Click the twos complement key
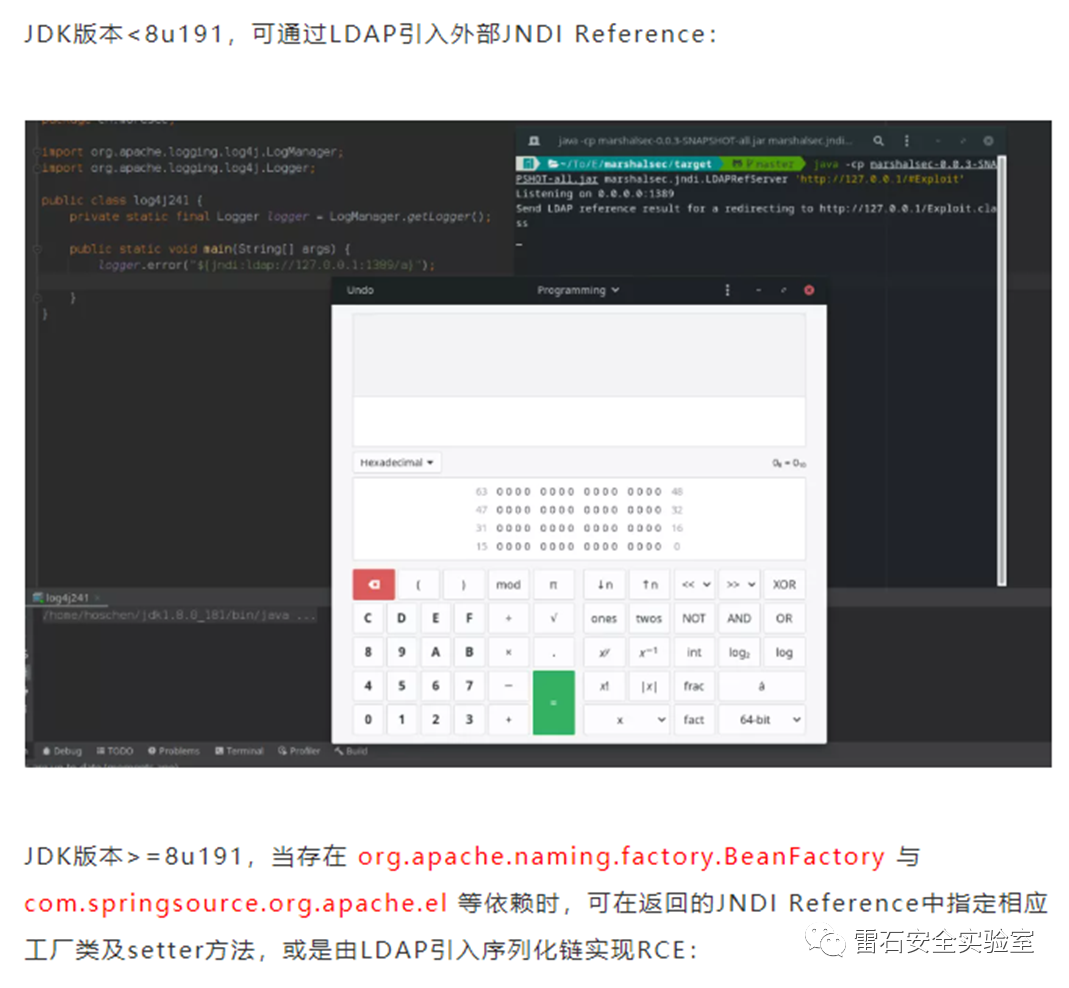1069x988 pixels. (649, 618)
